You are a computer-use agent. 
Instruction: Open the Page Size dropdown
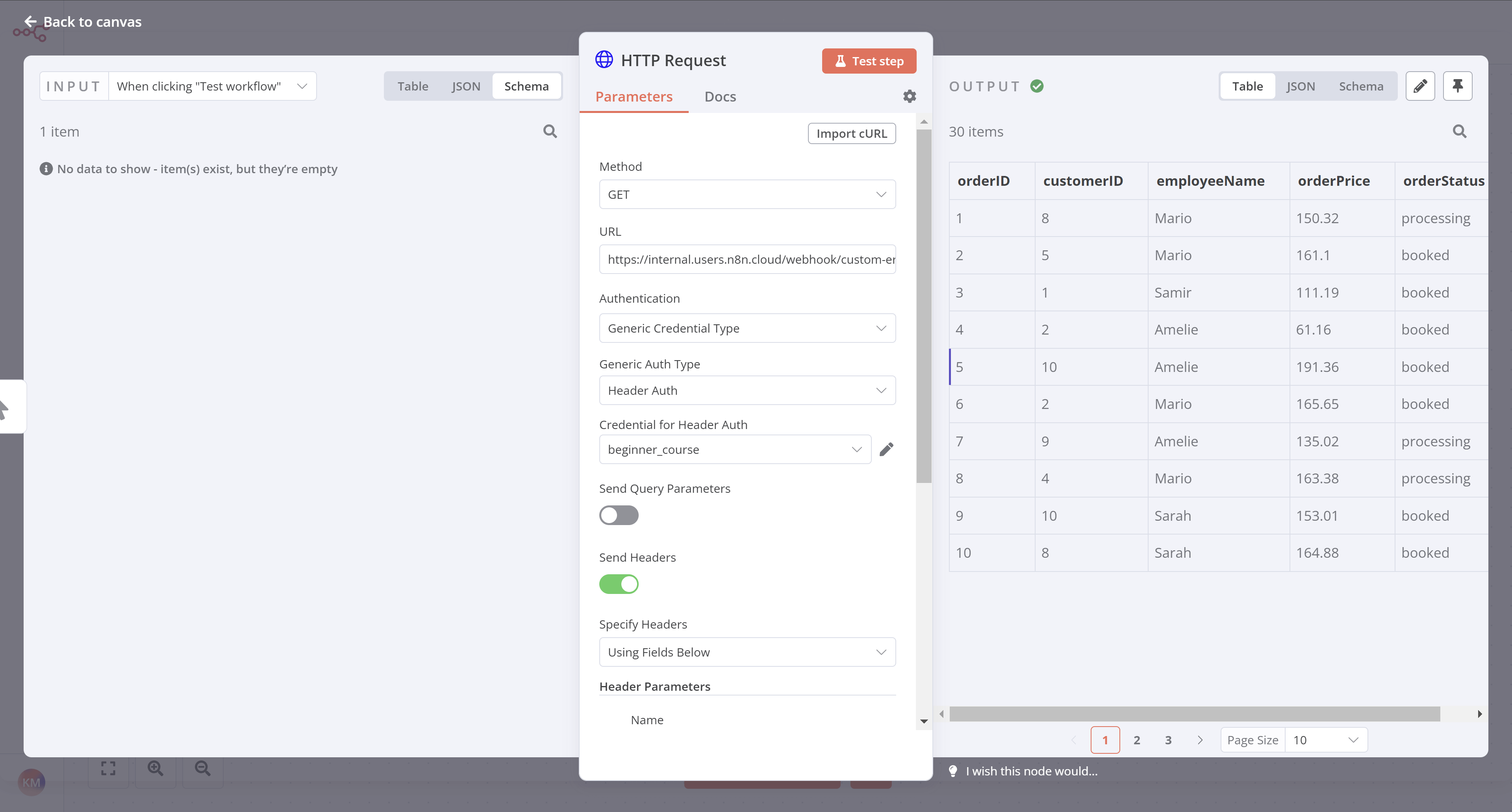tap(1325, 740)
